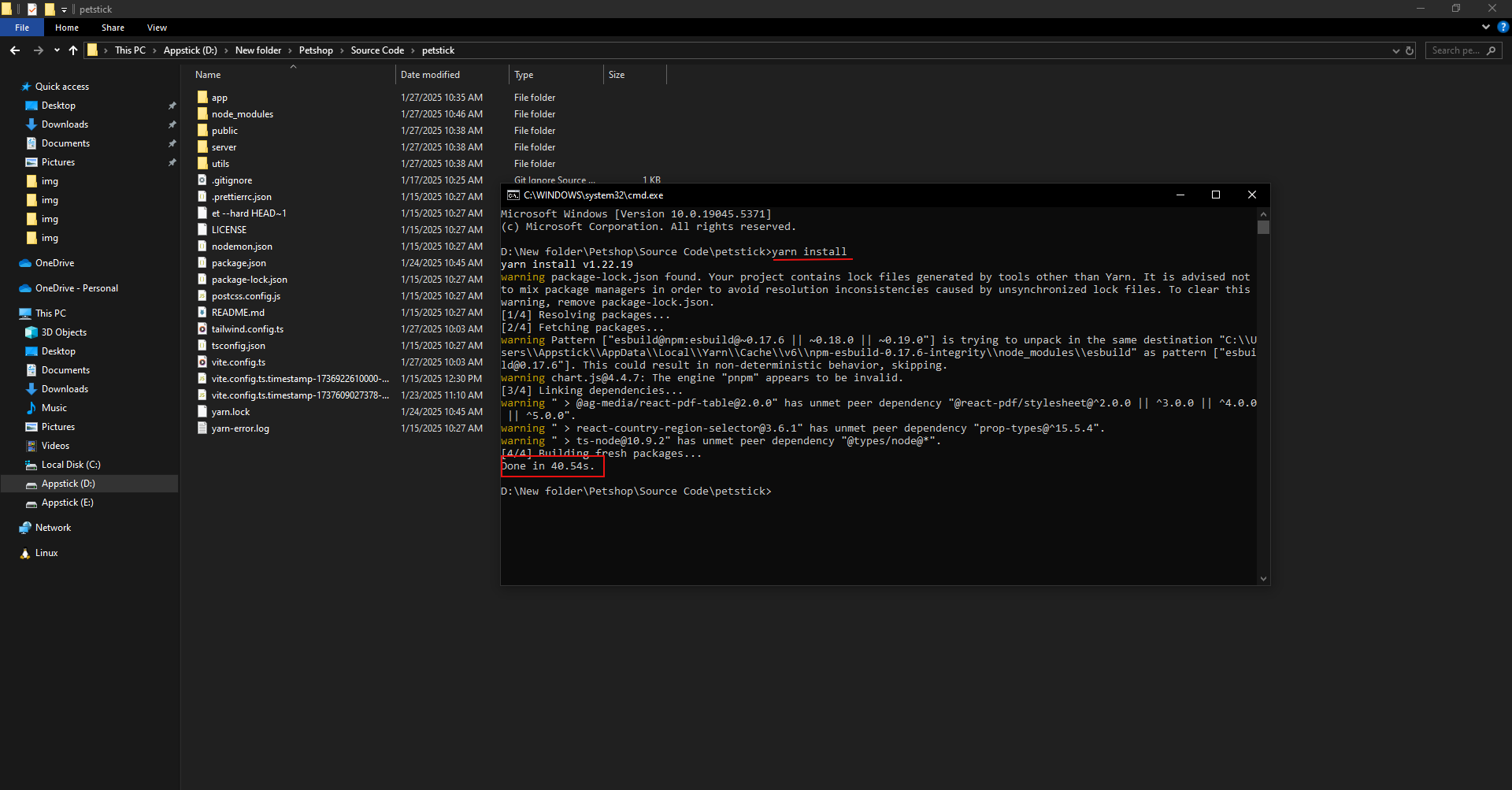This screenshot has width=1512, height=790.
Task: Open the Help question mark icon
Action: pyautogui.click(x=1503, y=27)
